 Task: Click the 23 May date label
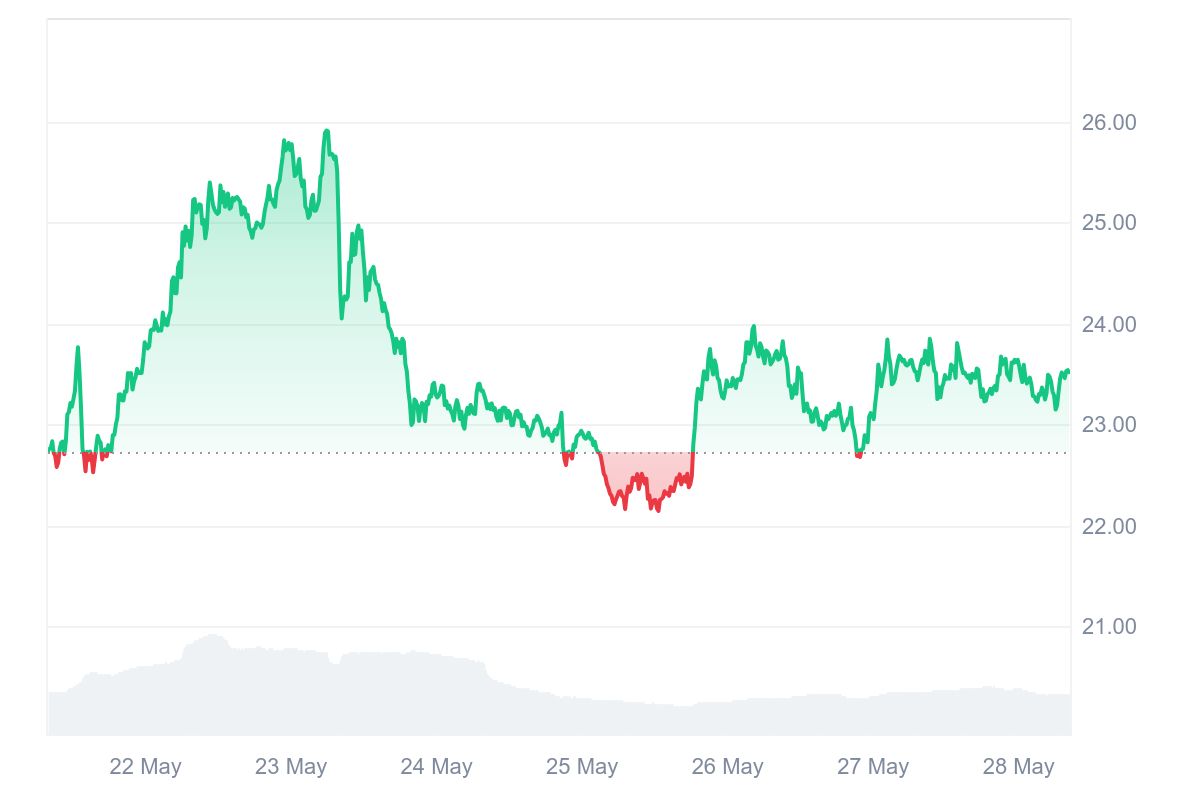coord(291,767)
